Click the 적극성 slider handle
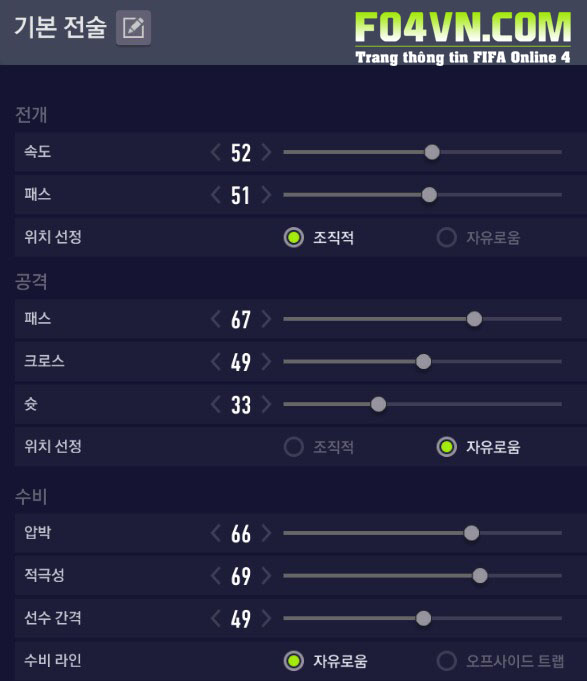This screenshot has height=681, width=587. (x=480, y=575)
